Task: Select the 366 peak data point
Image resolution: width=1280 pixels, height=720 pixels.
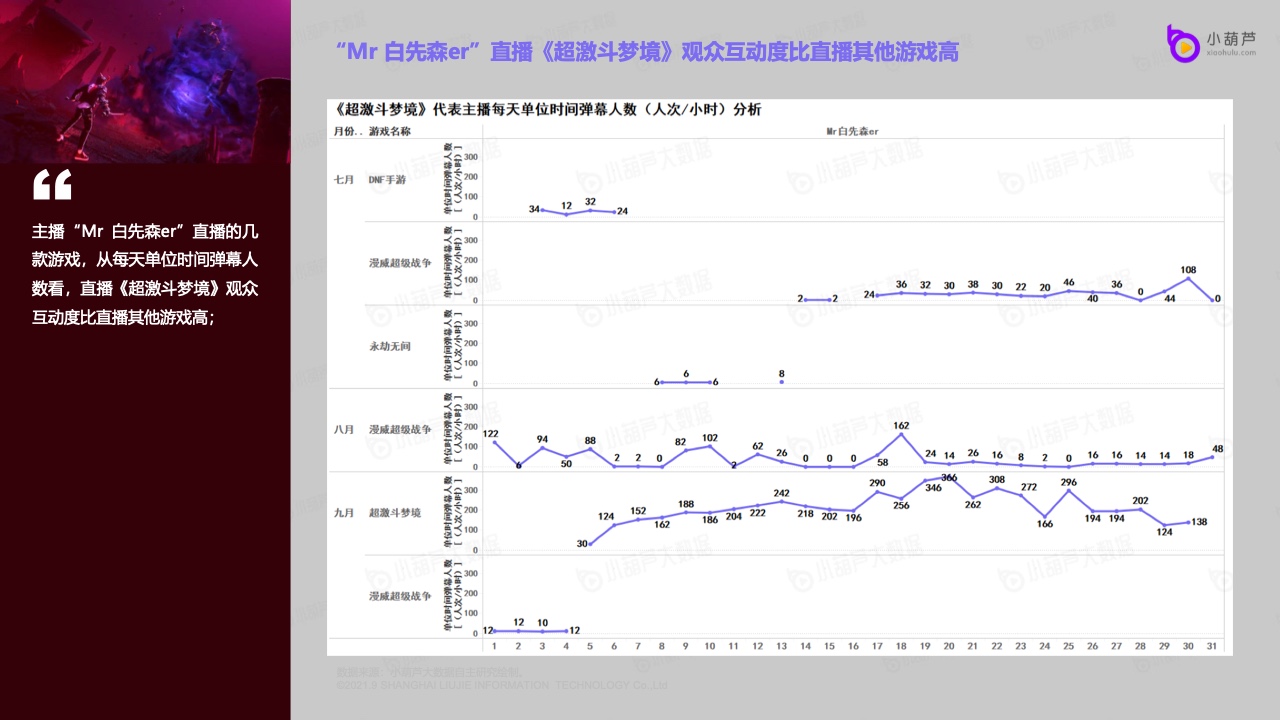Action: 949,479
